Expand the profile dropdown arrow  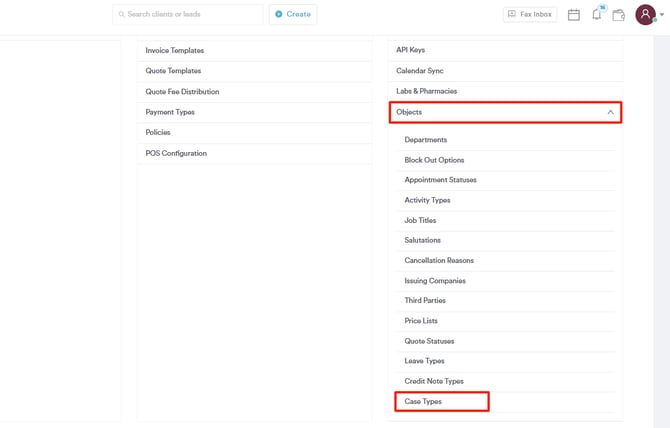(x=662, y=15)
